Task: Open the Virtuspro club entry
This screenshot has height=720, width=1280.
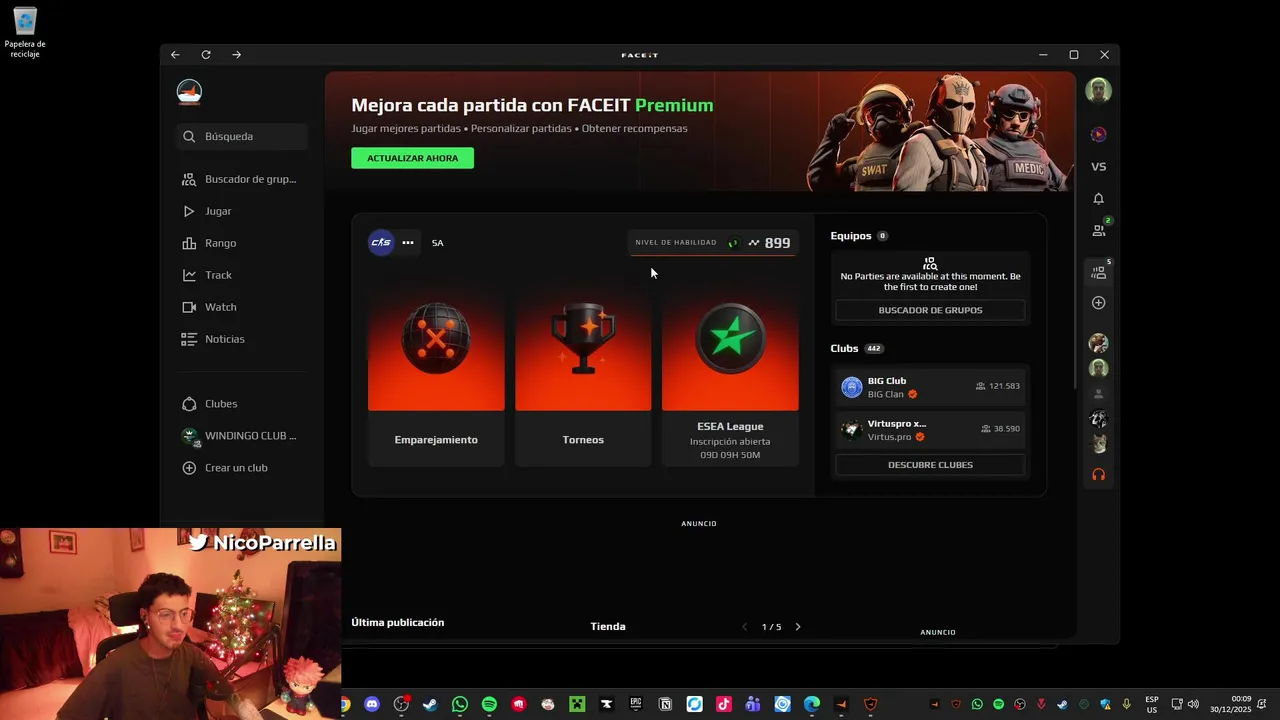Action: [x=930, y=430]
